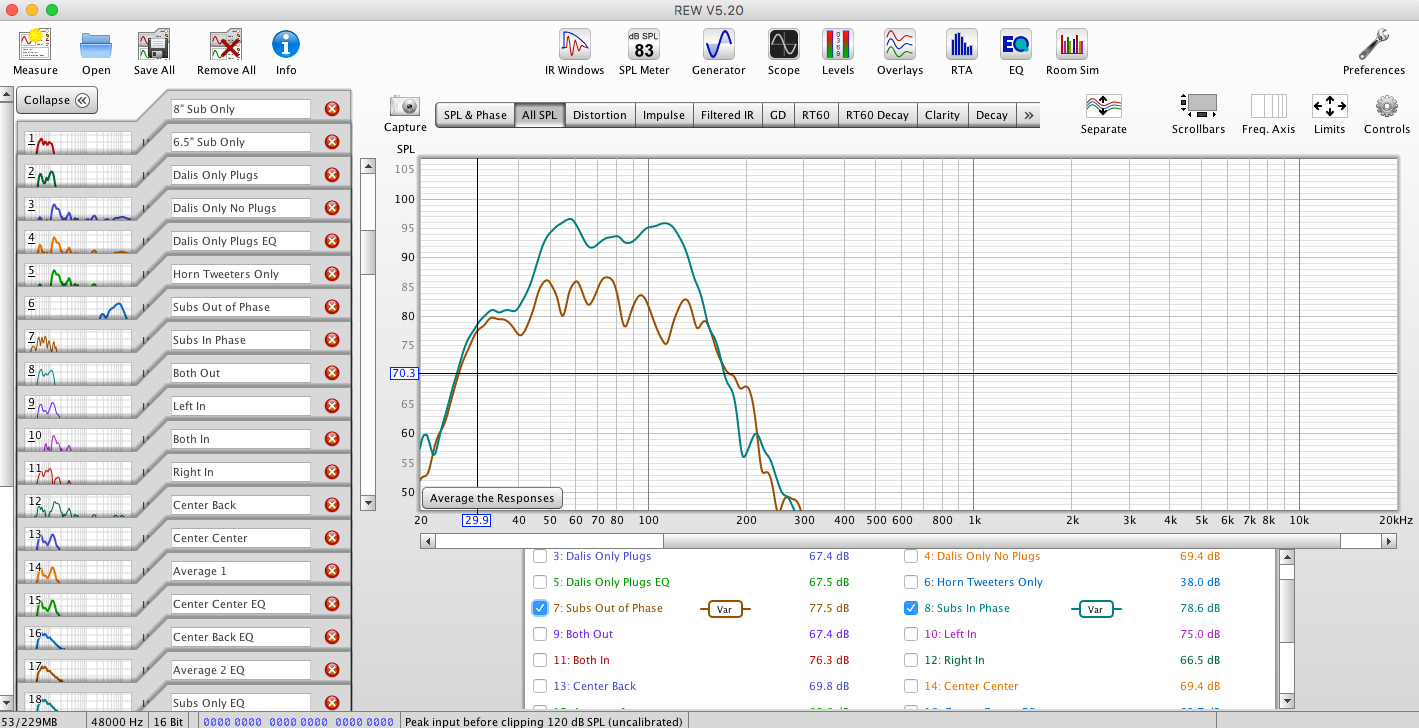
Task: Click Average the Responses button
Action: pyautogui.click(x=492, y=498)
